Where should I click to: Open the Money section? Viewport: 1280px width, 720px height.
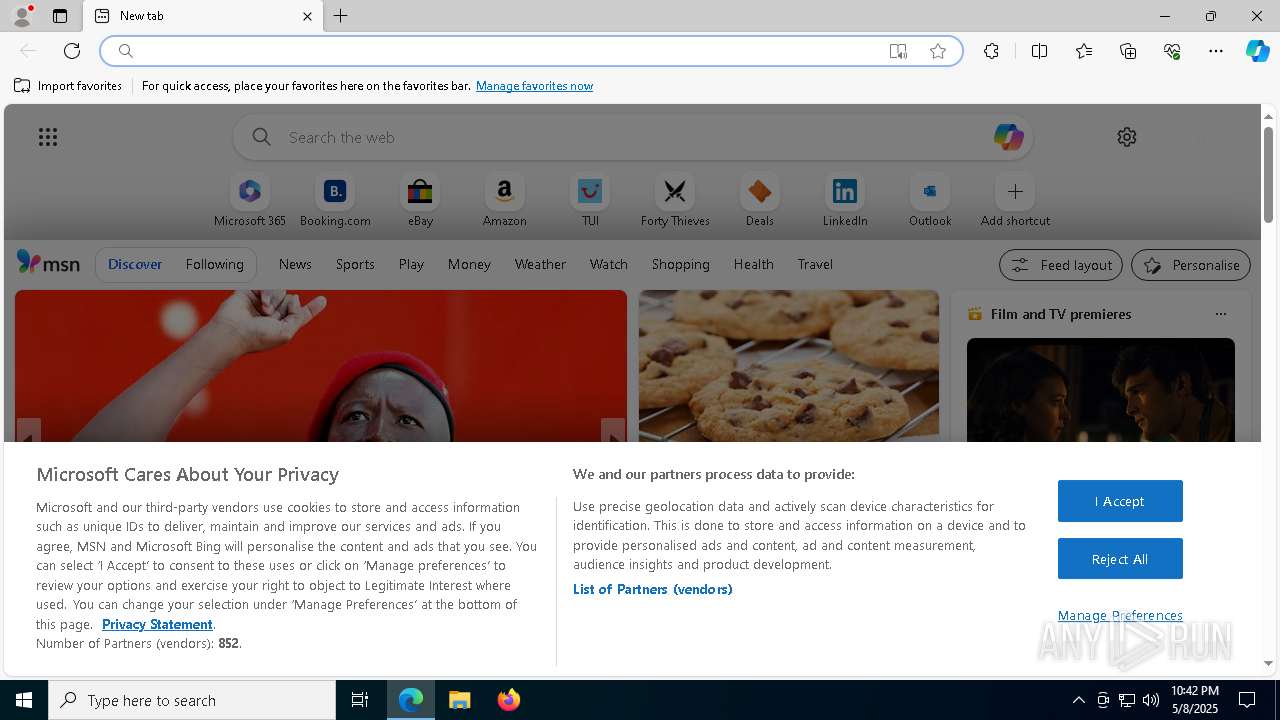pyautogui.click(x=469, y=264)
